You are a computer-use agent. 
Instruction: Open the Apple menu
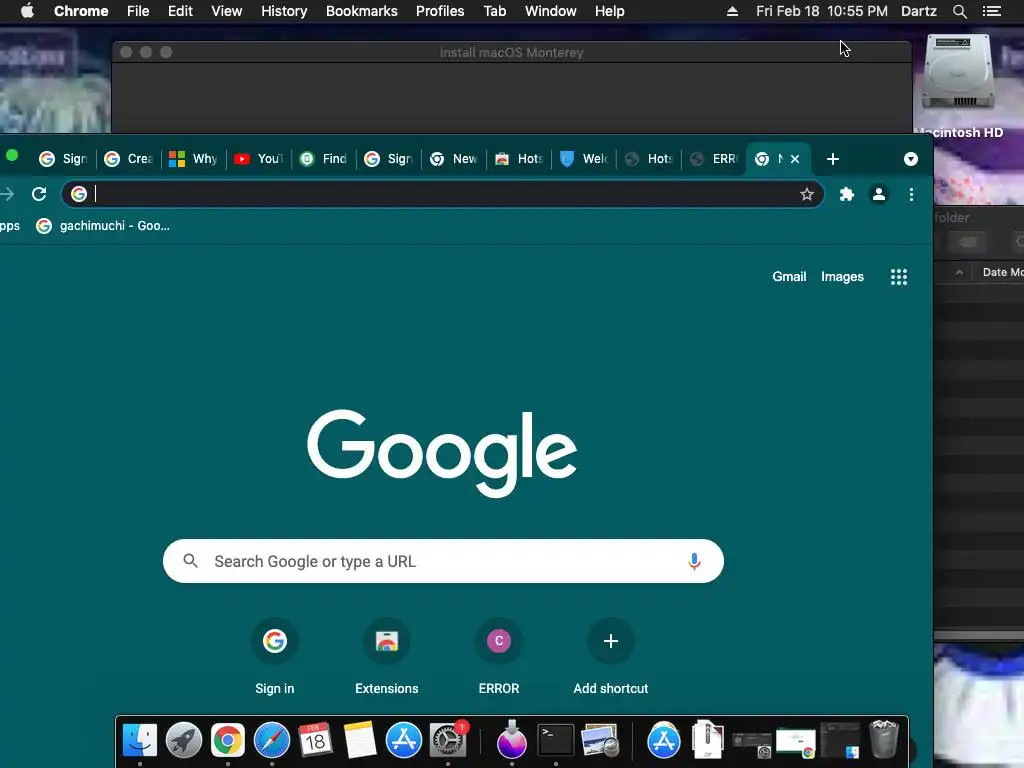pyautogui.click(x=27, y=11)
